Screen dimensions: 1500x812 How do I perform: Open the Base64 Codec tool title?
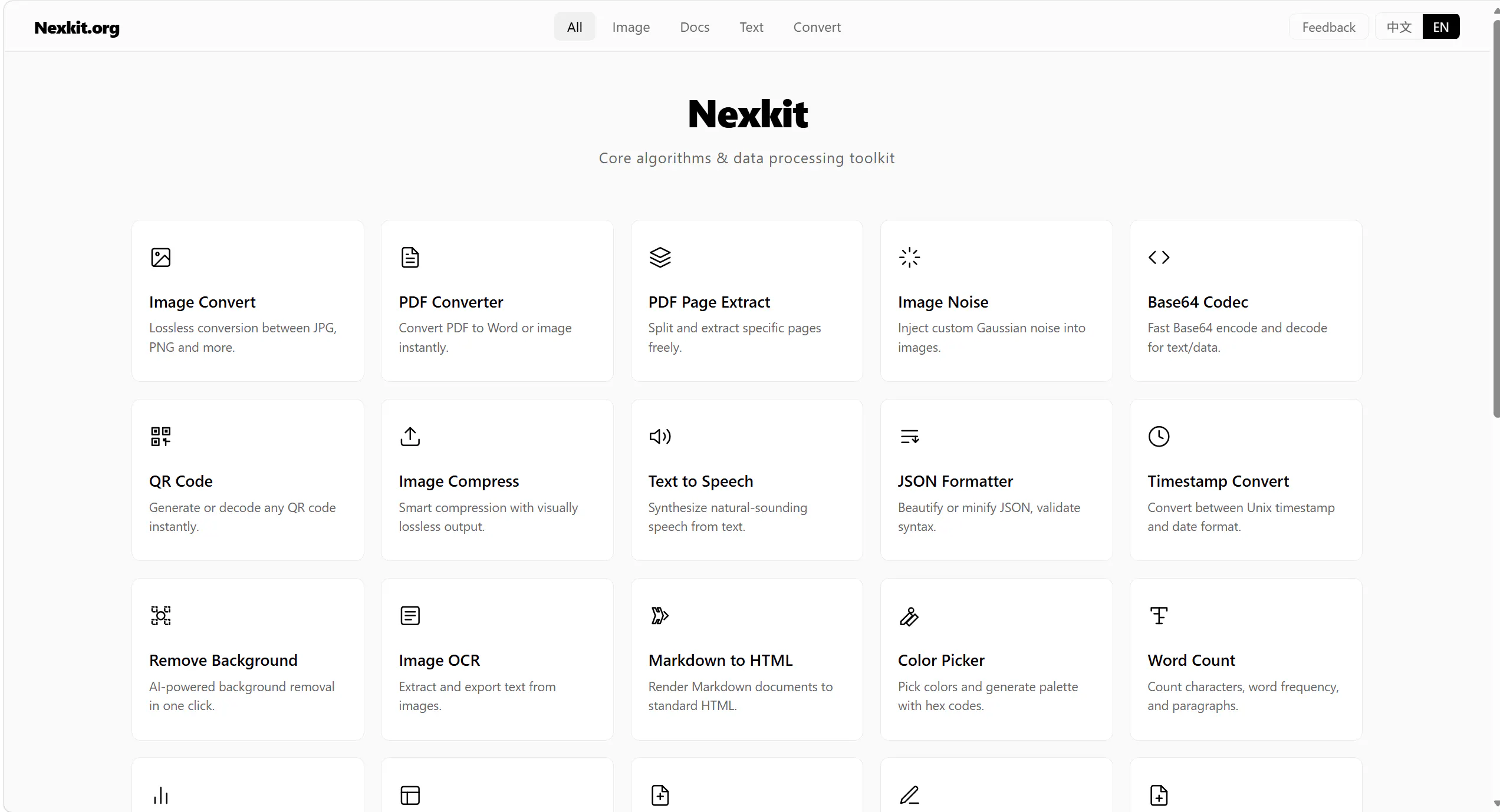click(1198, 302)
